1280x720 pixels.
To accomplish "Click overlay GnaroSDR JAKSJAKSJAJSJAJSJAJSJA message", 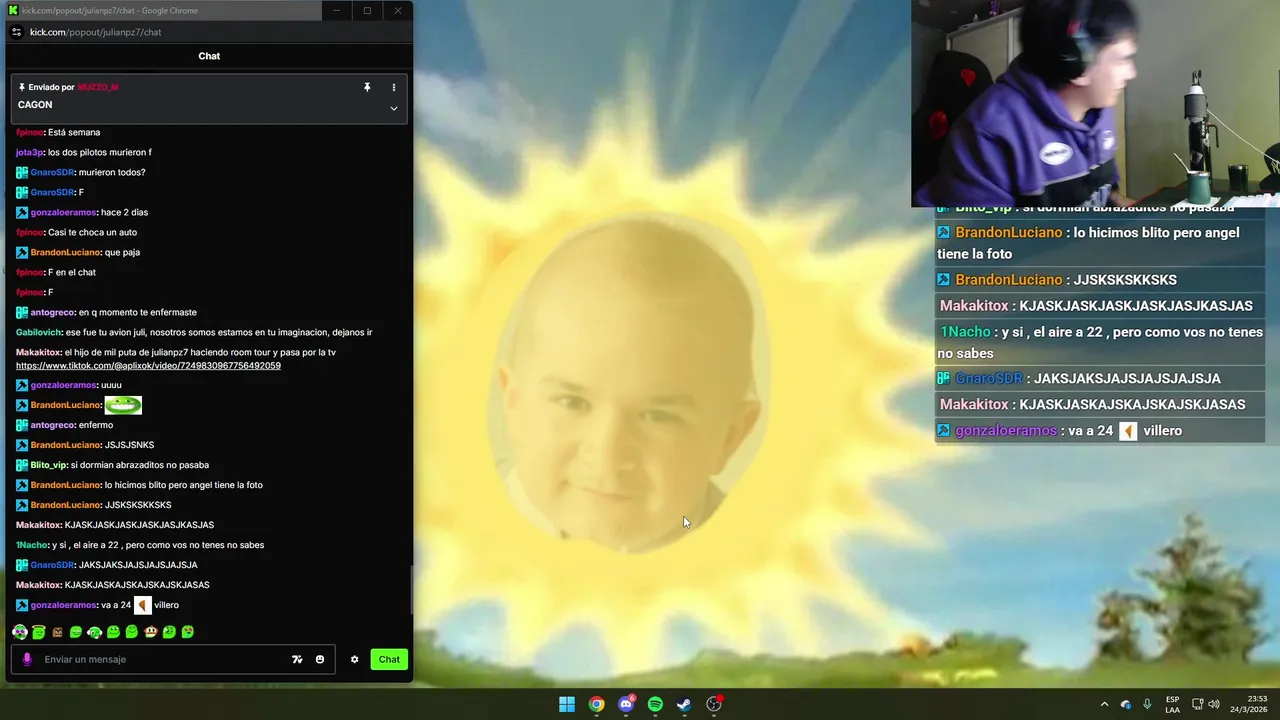I will pyautogui.click(x=1100, y=378).
